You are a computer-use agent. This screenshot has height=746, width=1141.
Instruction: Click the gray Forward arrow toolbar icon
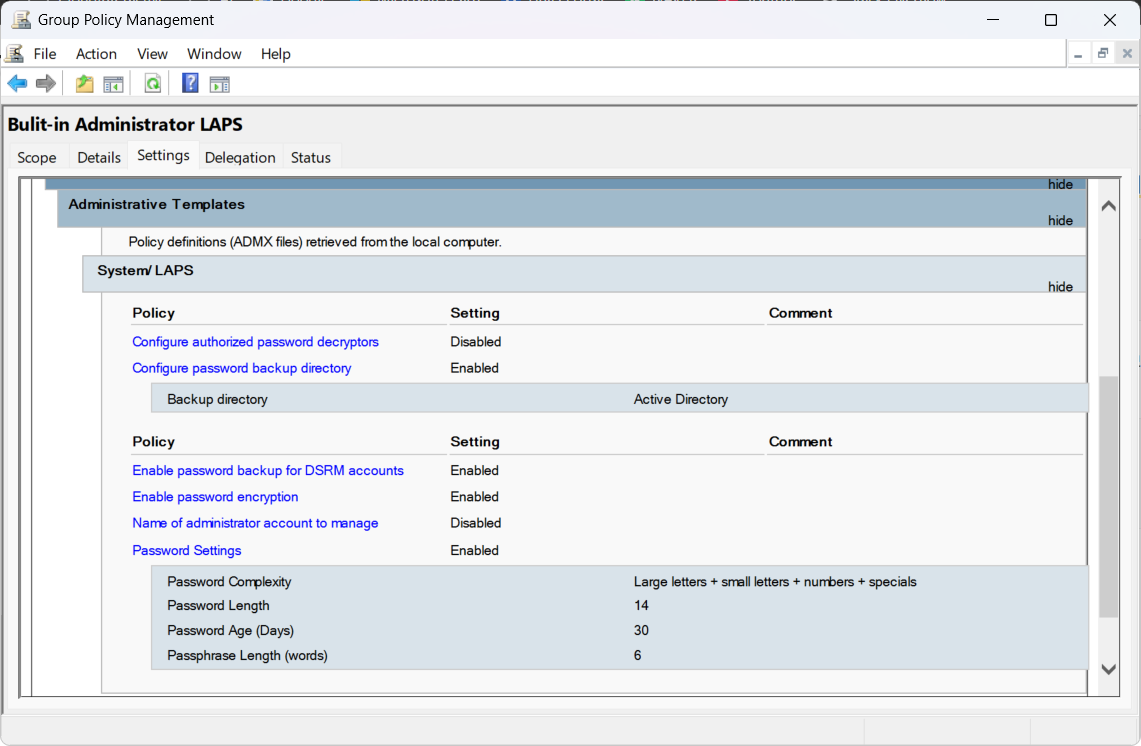click(46, 84)
